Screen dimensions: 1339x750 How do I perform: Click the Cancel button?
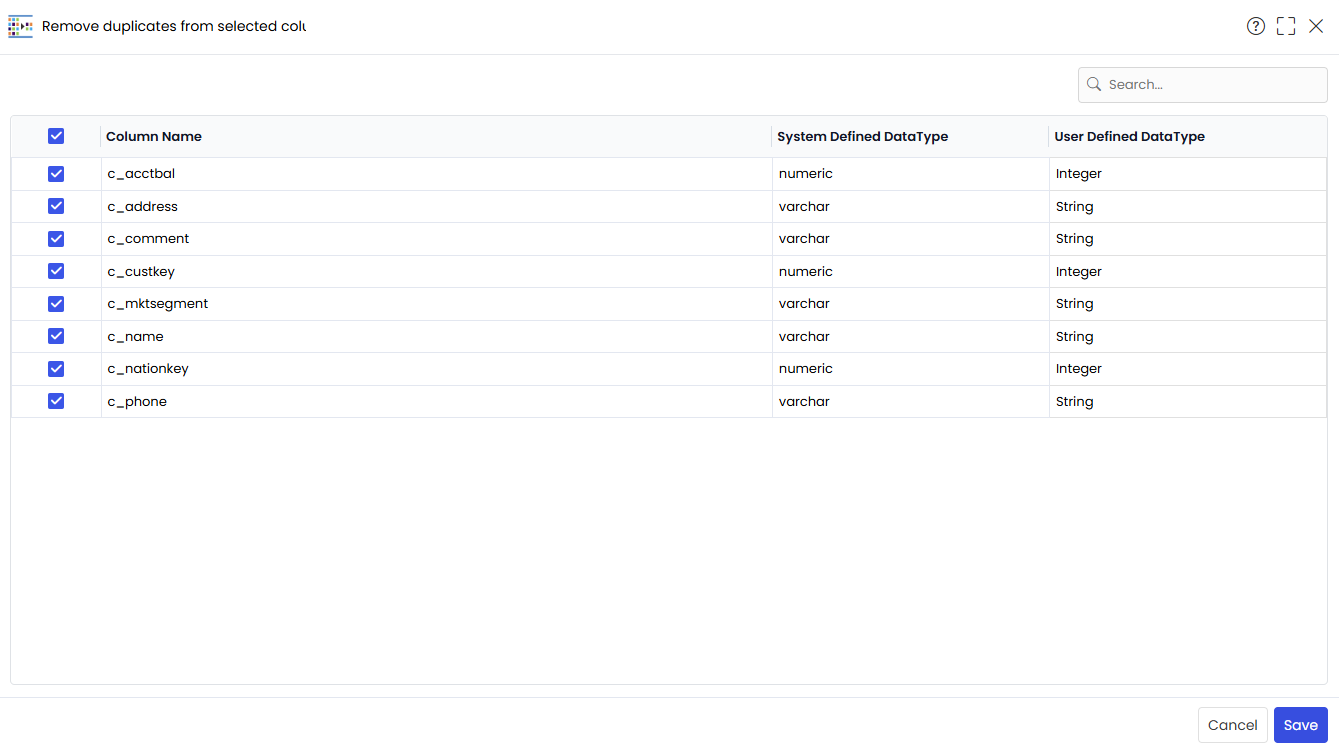pyautogui.click(x=1232, y=725)
